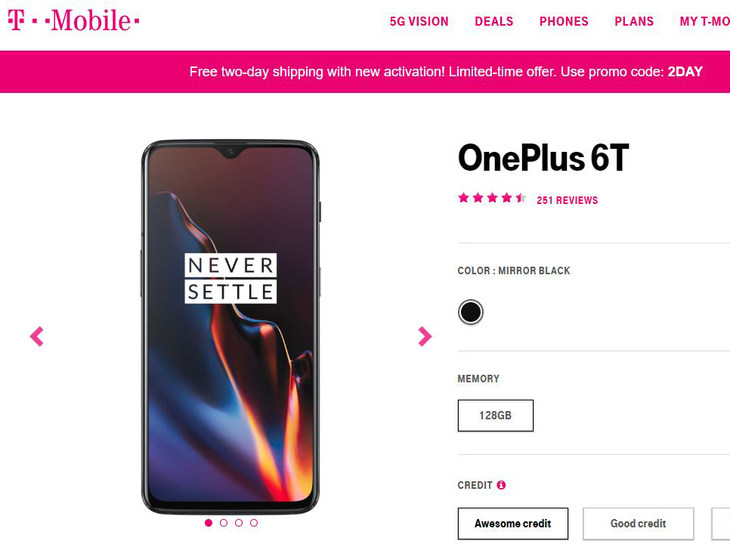Select the fourth carousel dot
Viewport: 730px width, 547px height.
point(254,523)
